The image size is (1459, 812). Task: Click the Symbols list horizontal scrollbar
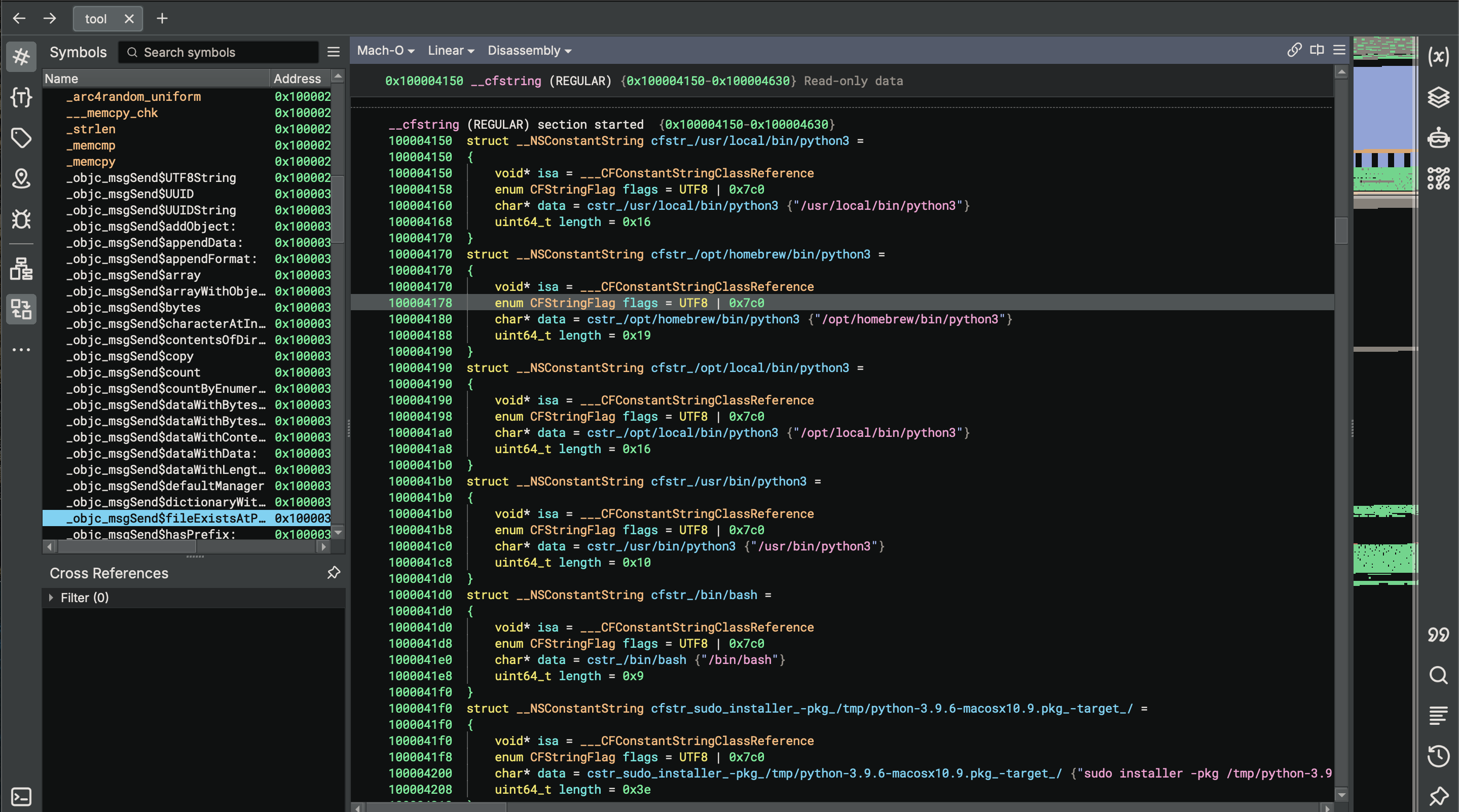point(127,546)
